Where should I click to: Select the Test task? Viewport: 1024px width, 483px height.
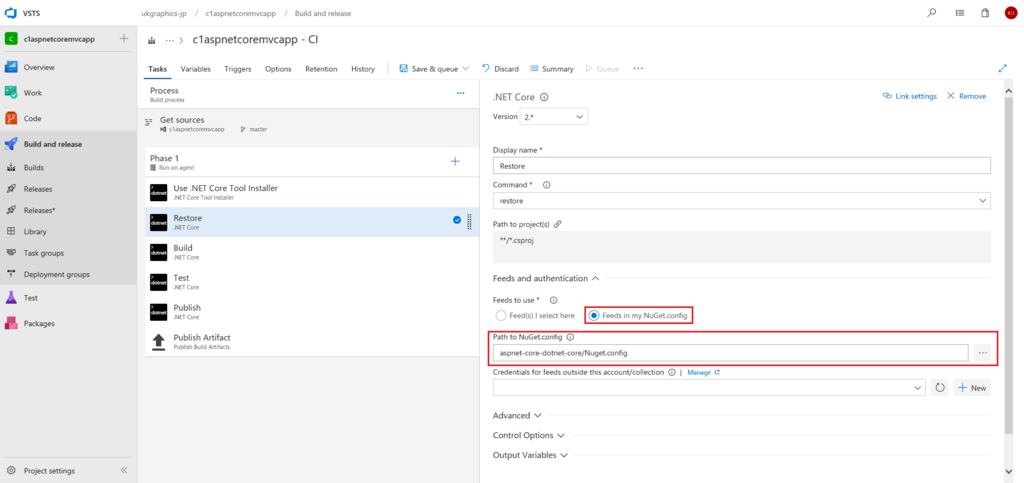(x=312, y=283)
